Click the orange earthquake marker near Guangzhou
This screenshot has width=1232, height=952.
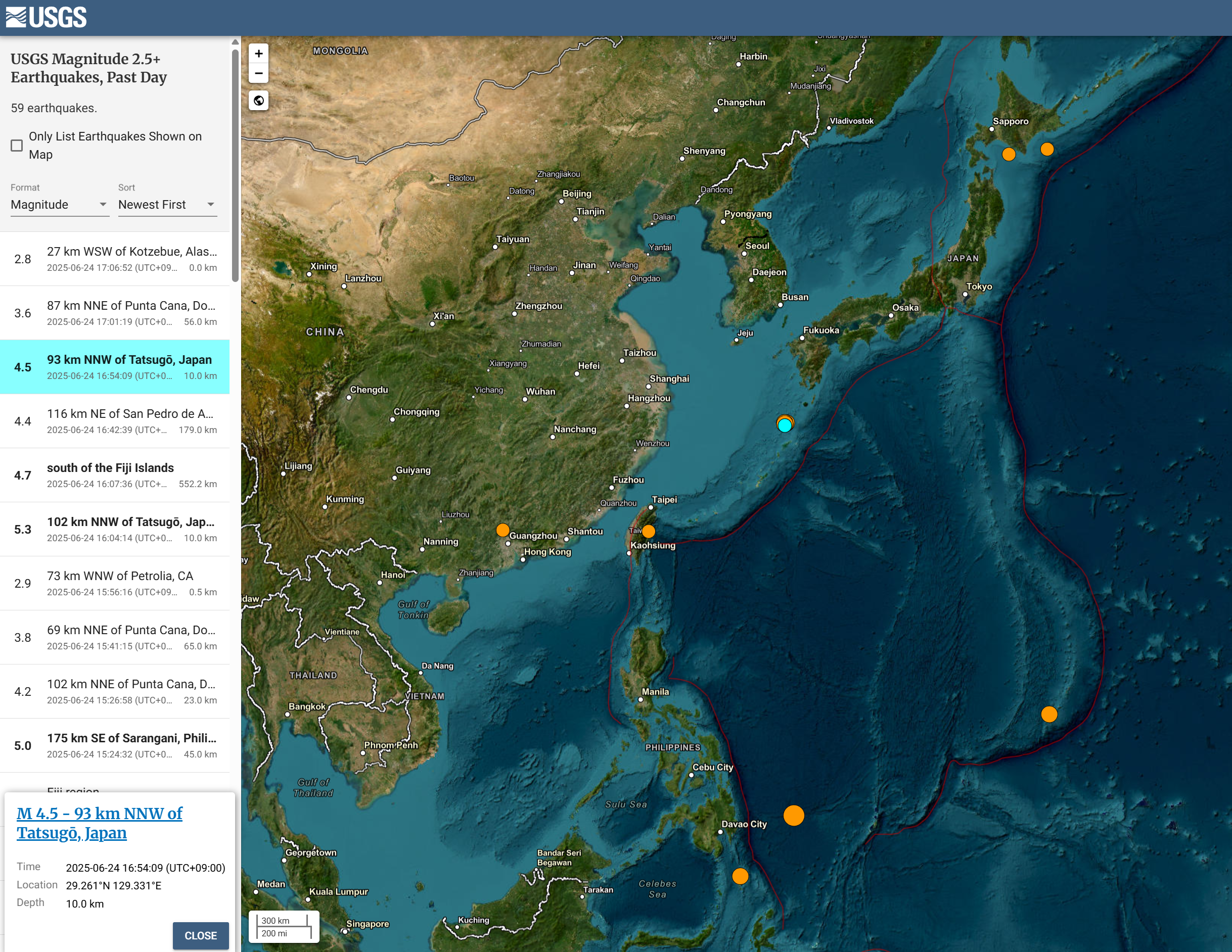point(502,530)
